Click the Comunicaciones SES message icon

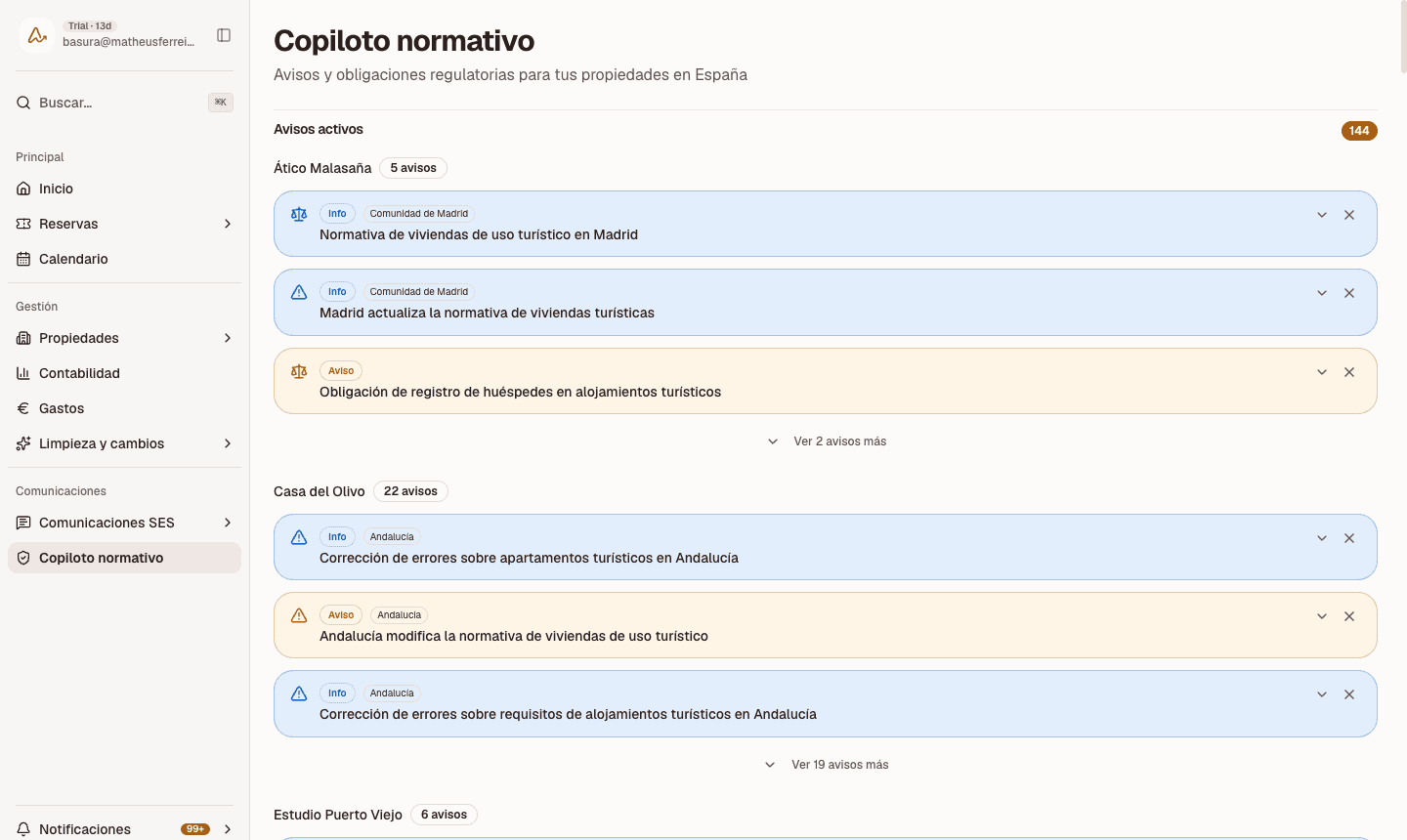click(x=23, y=523)
